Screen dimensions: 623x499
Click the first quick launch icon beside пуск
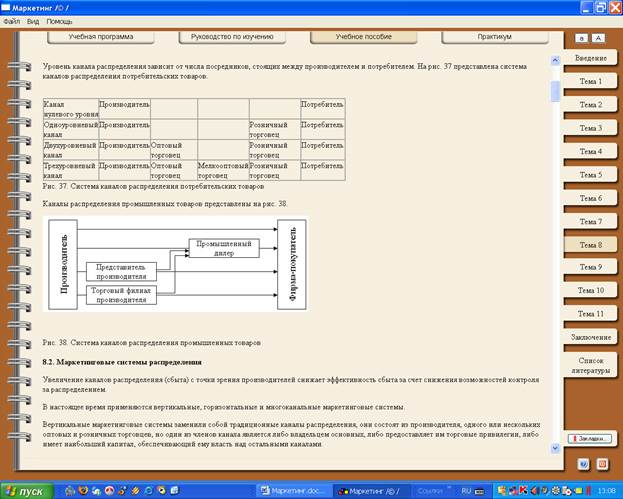[x=70, y=491]
